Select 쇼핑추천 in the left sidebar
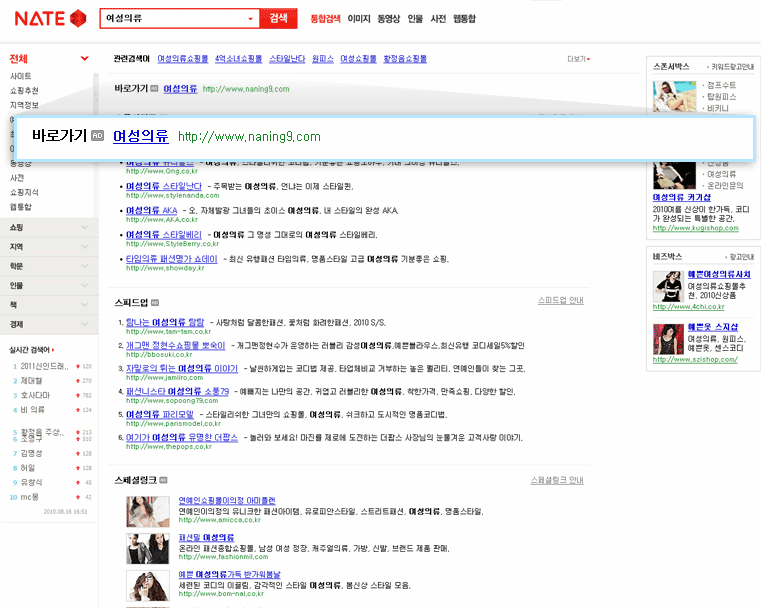Screen dimensions: 770x608 (x=24, y=90)
